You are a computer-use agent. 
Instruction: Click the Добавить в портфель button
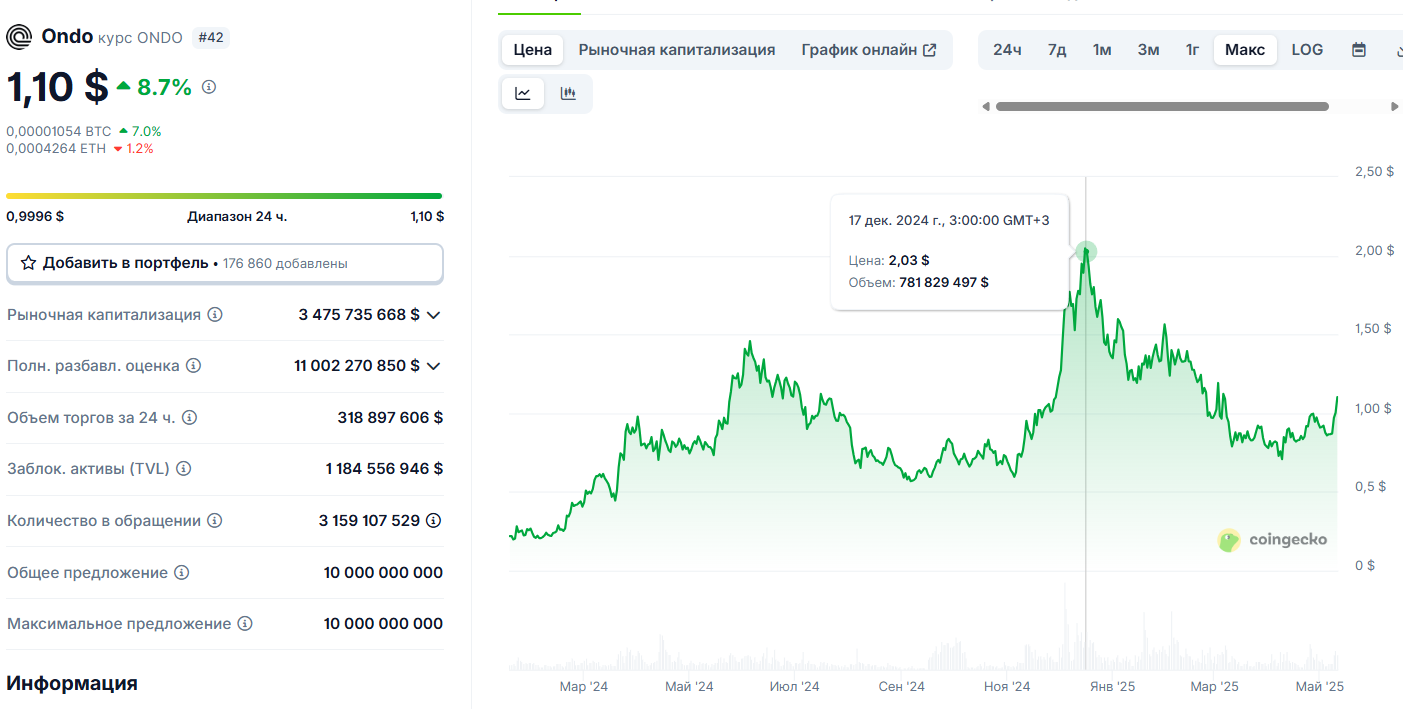[x=224, y=263]
